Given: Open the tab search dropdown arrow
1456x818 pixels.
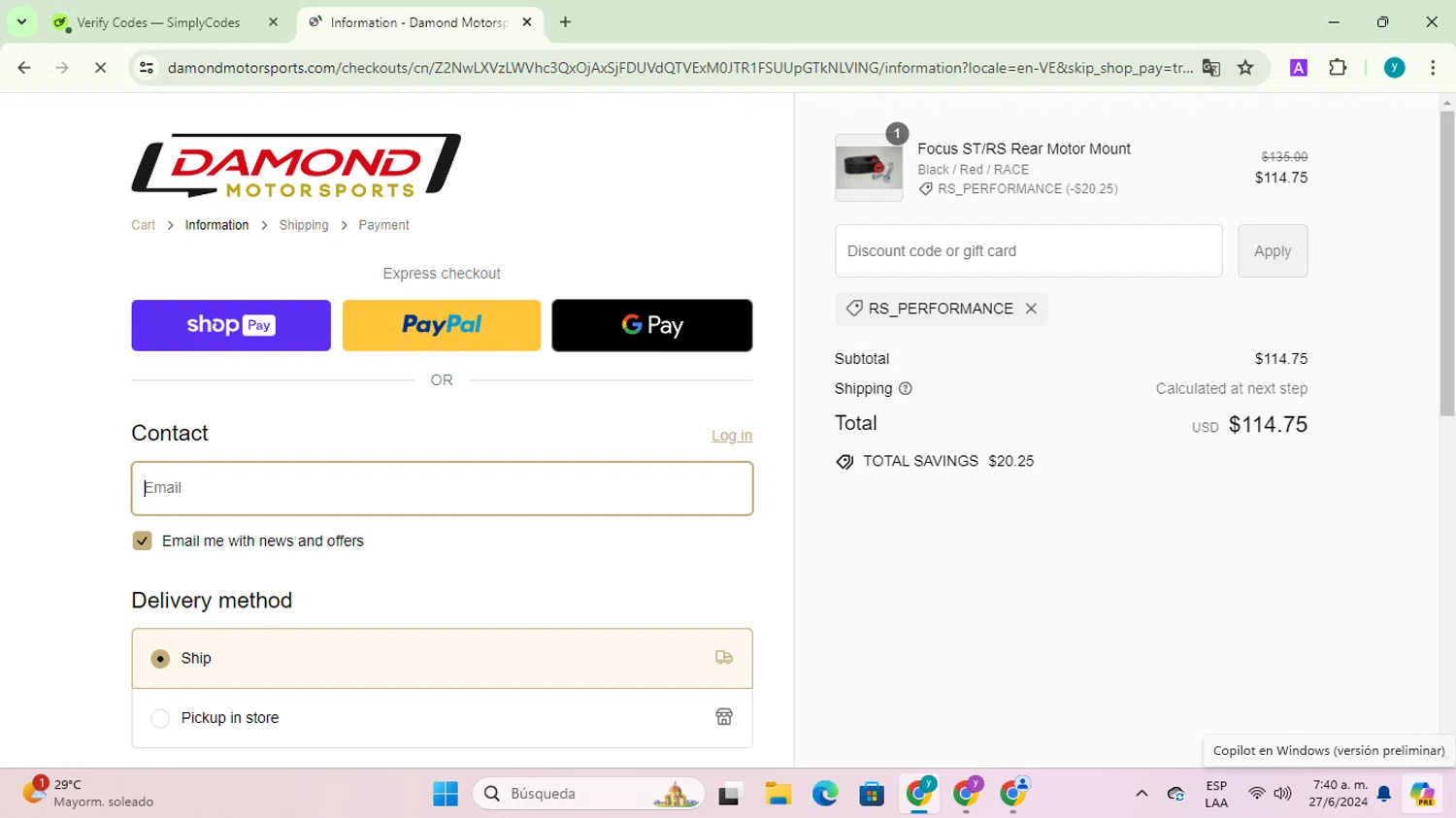Looking at the screenshot, I should tap(21, 21).
